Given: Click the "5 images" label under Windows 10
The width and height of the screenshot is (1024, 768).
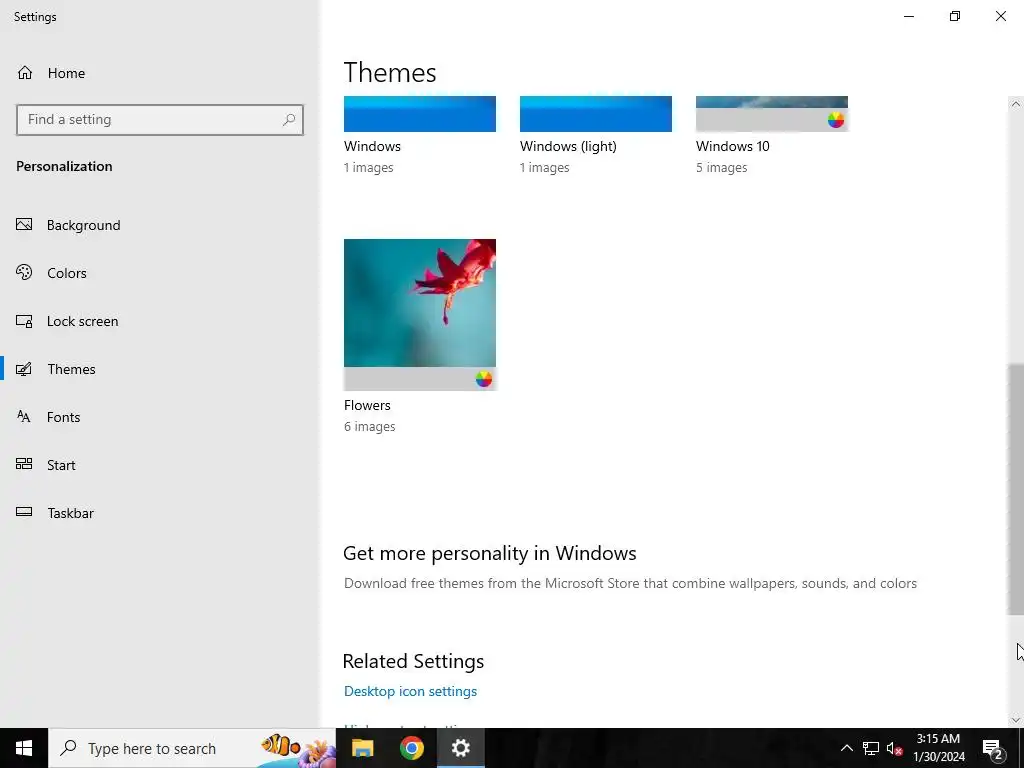Looking at the screenshot, I should 722,168.
